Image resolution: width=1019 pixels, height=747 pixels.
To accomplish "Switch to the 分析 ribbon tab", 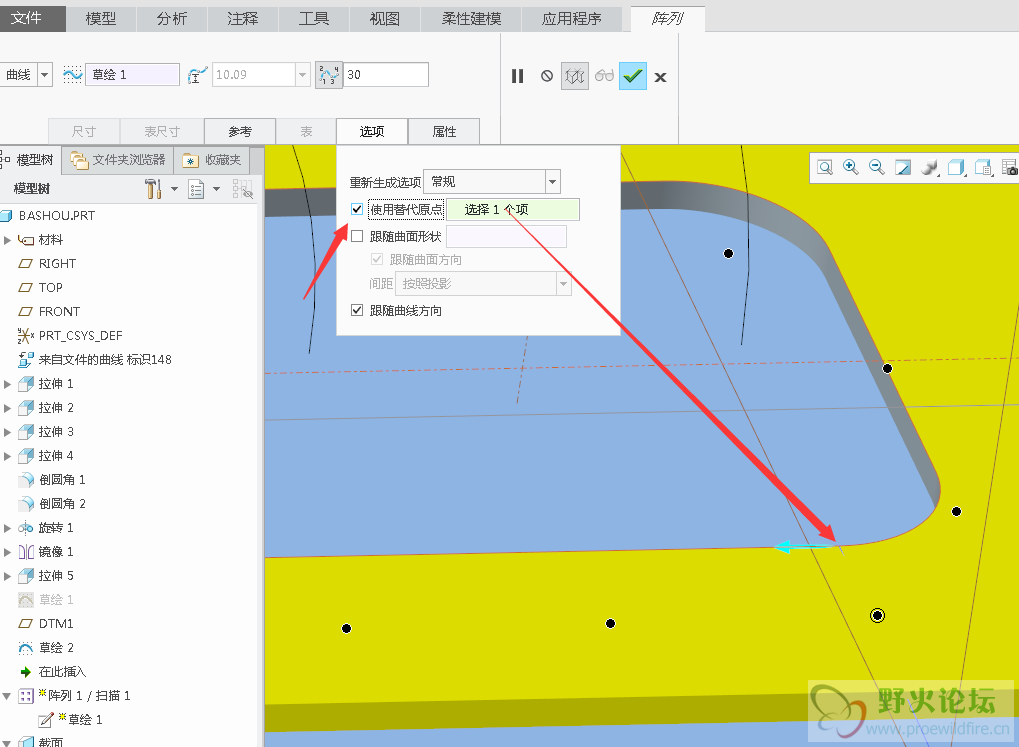I will (x=171, y=18).
